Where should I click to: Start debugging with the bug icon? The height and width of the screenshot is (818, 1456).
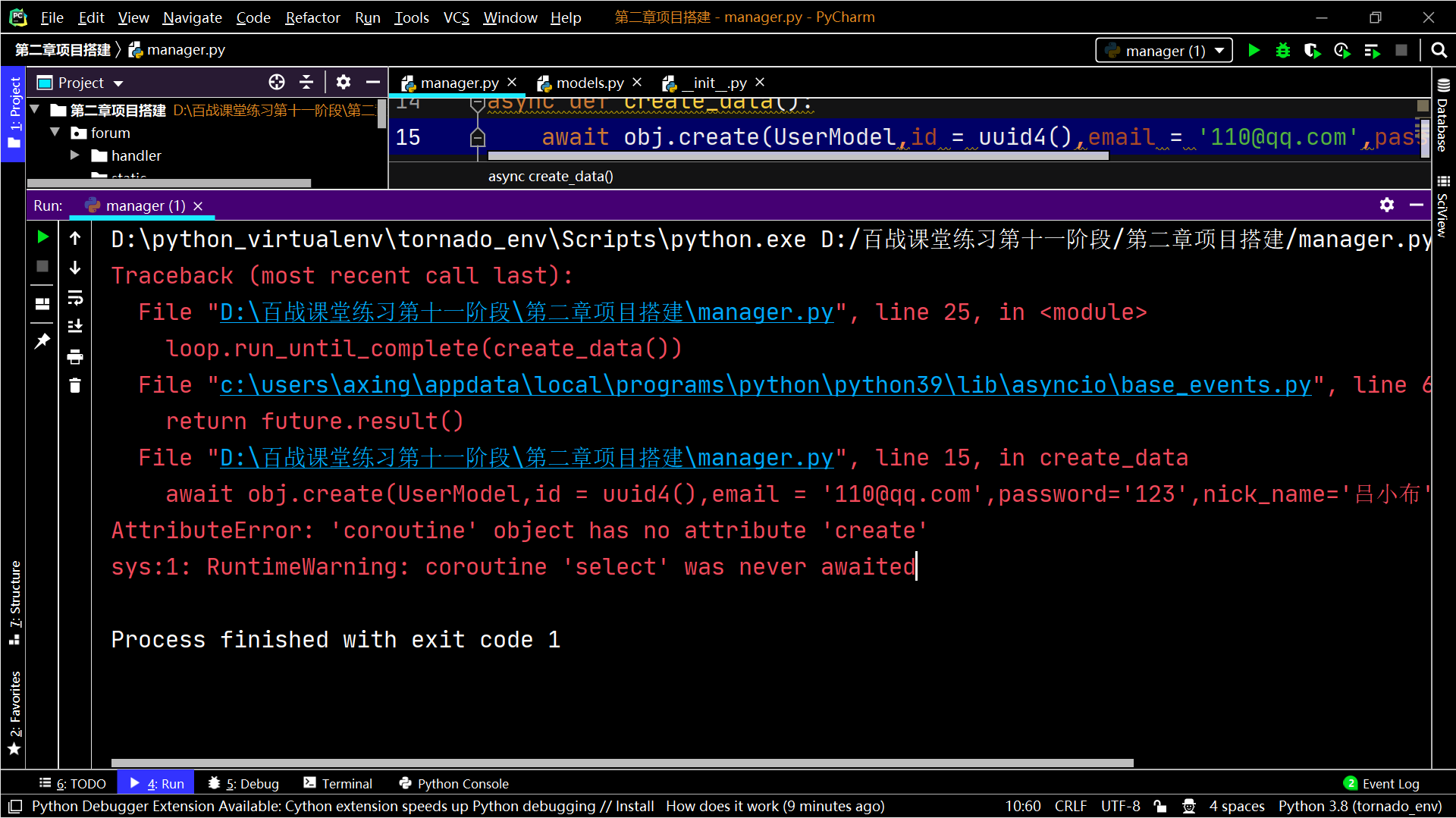(x=1283, y=51)
